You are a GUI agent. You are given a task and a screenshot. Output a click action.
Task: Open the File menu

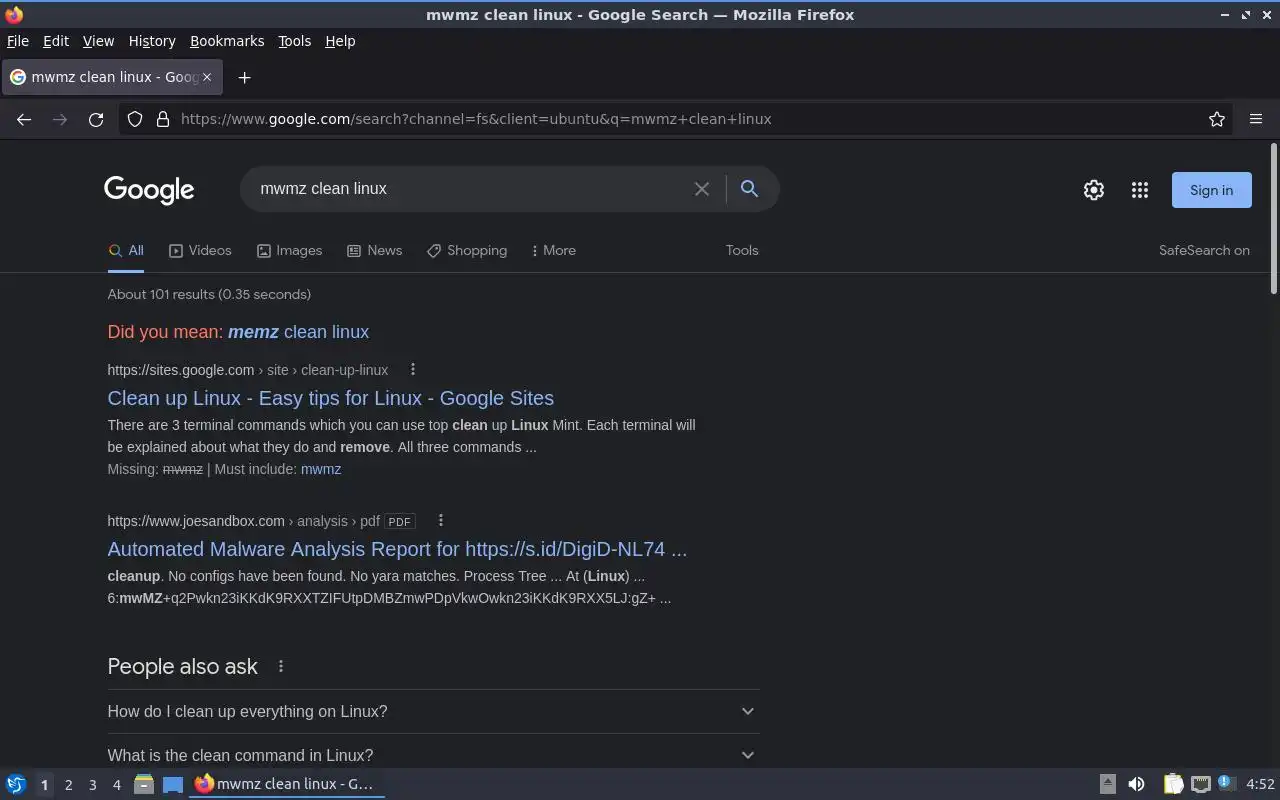tap(18, 41)
